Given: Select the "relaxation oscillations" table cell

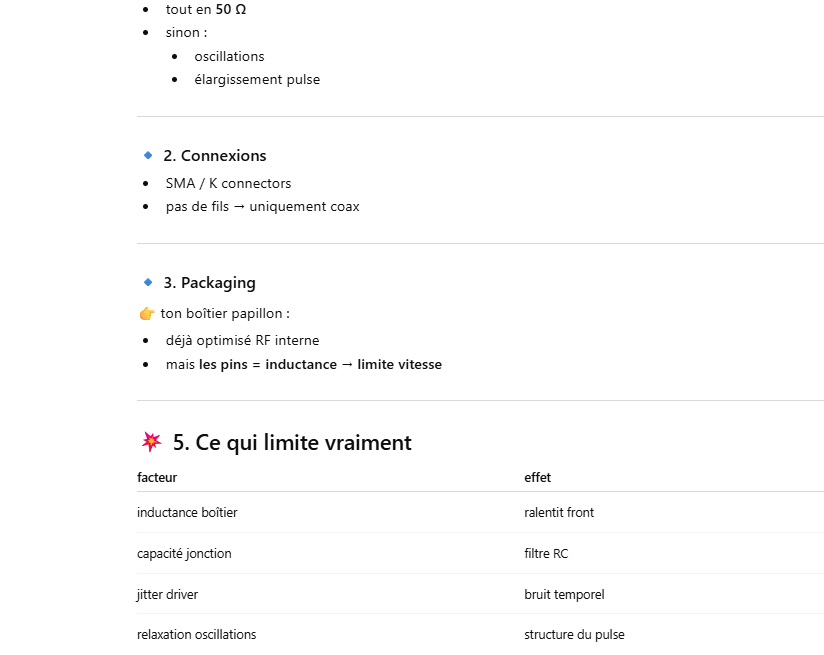Looking at the screenshot, I should coord(196,635).
